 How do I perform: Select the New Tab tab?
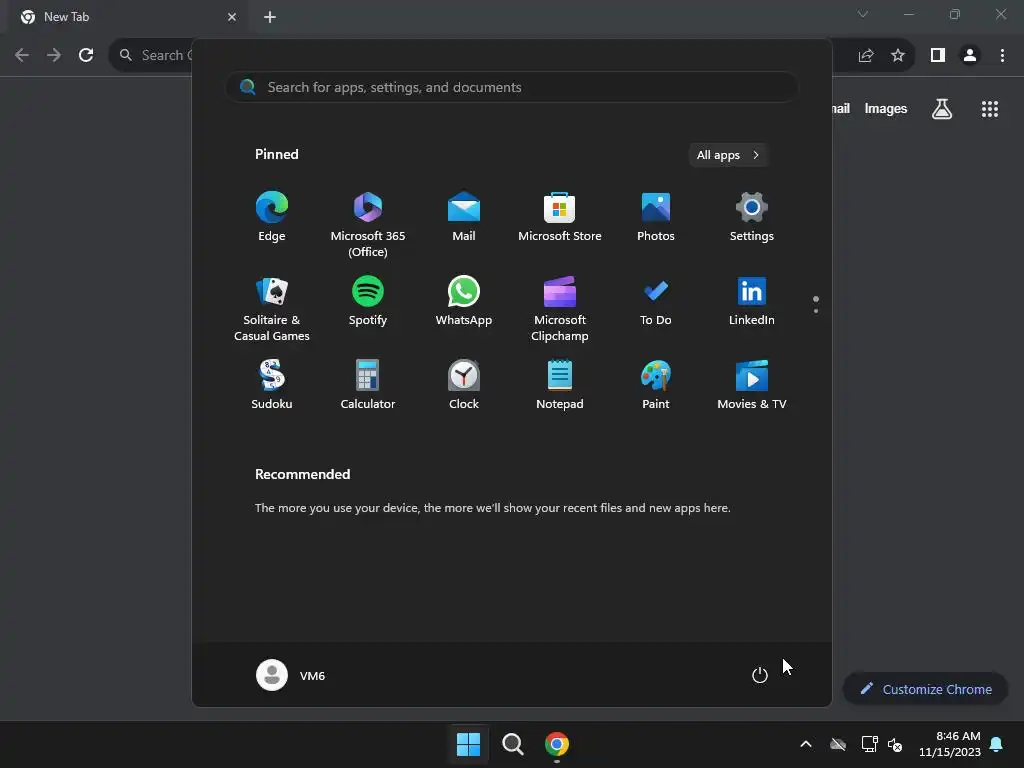coord(127,17)
